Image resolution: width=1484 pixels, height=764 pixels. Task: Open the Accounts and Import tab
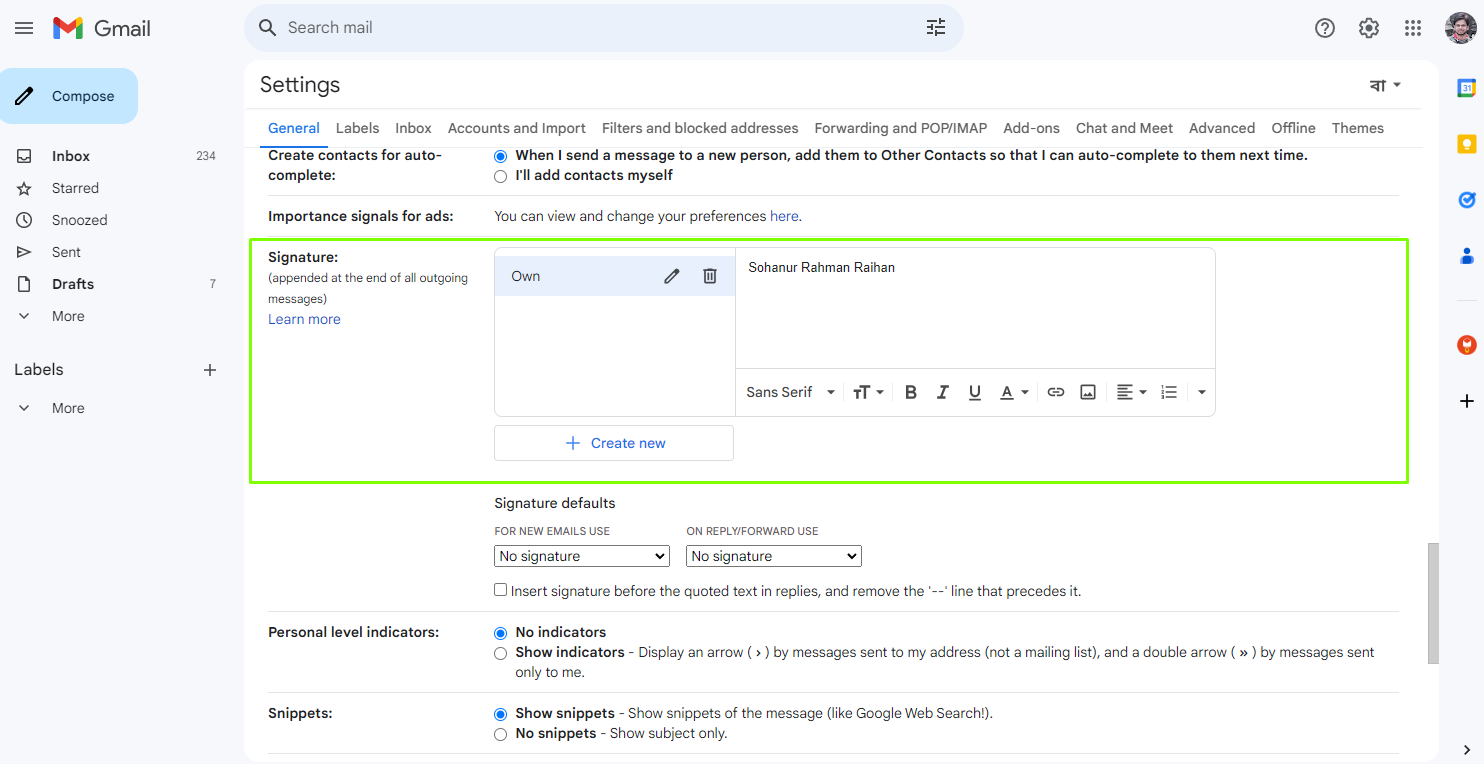tap(517, 128)
